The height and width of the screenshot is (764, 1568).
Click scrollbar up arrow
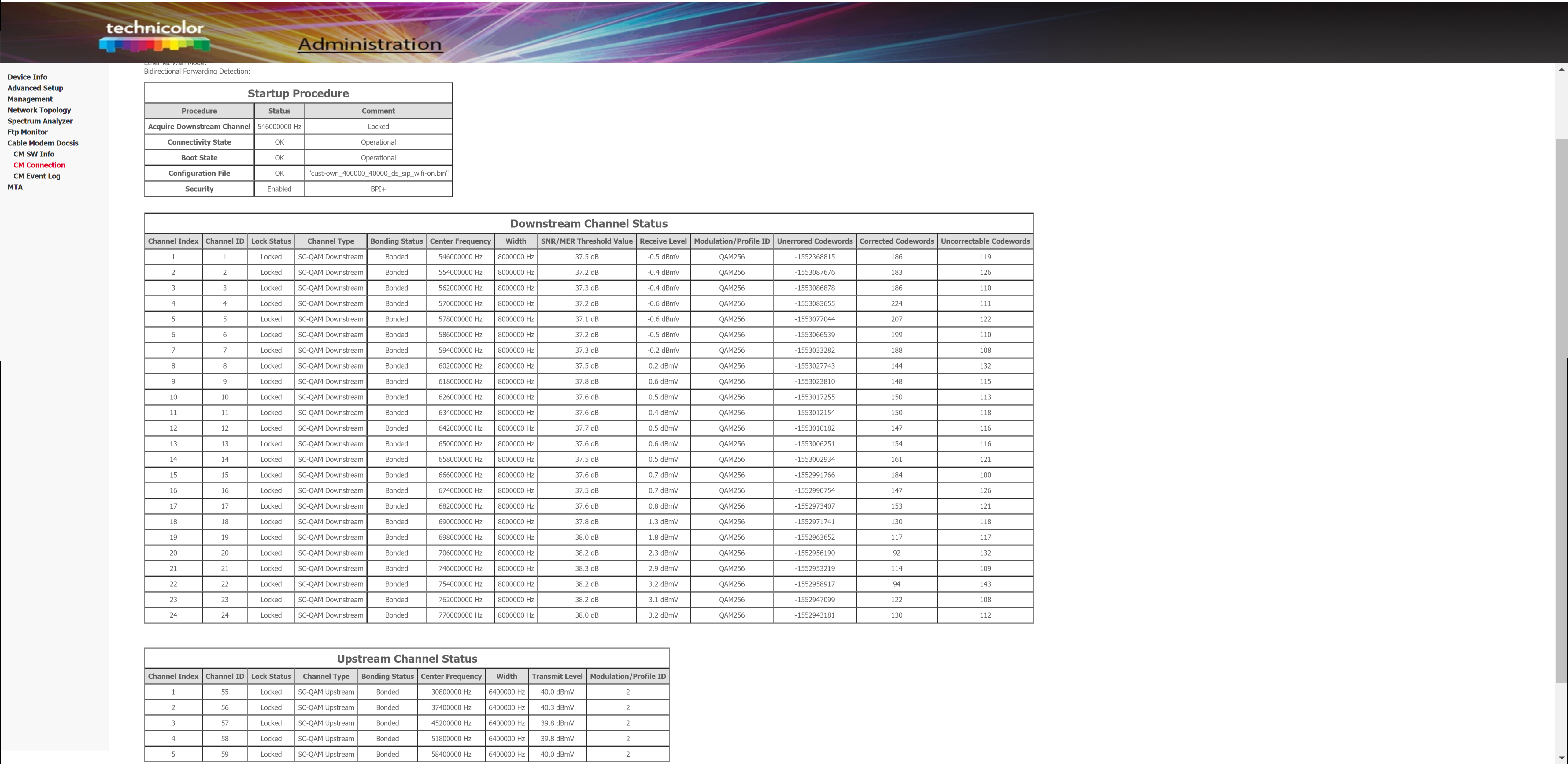tap(1561, 70)
